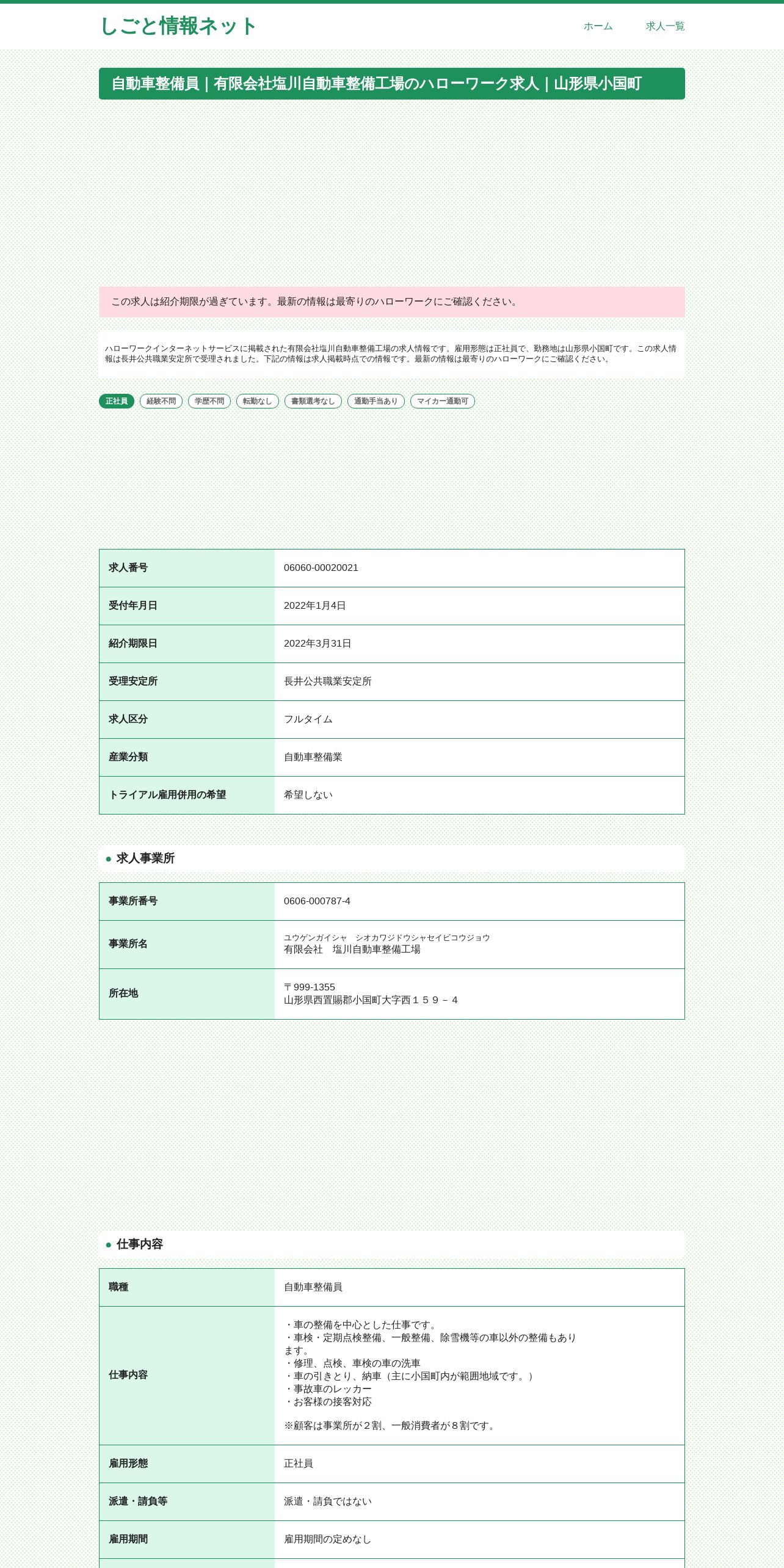This screenshot has height=1568, width=784.
Task: Click the 事業所名 label cell
Action: 187,945
